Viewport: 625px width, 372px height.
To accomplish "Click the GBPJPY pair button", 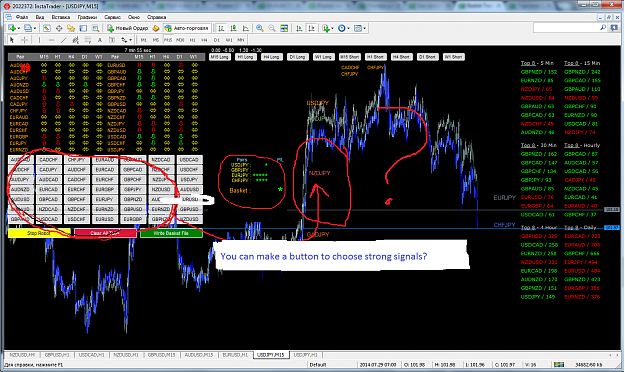I will pos(133,189).
